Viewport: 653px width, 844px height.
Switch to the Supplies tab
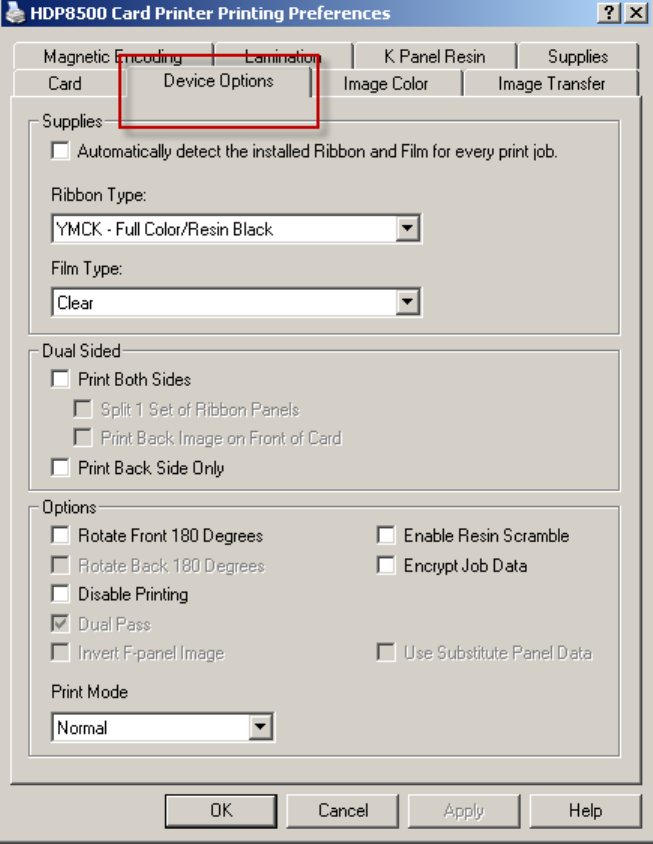[x=578, y=56]
